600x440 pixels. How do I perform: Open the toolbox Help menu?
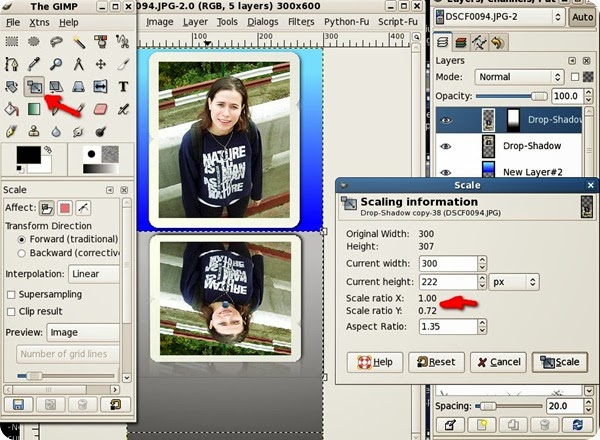click(69, 23)
